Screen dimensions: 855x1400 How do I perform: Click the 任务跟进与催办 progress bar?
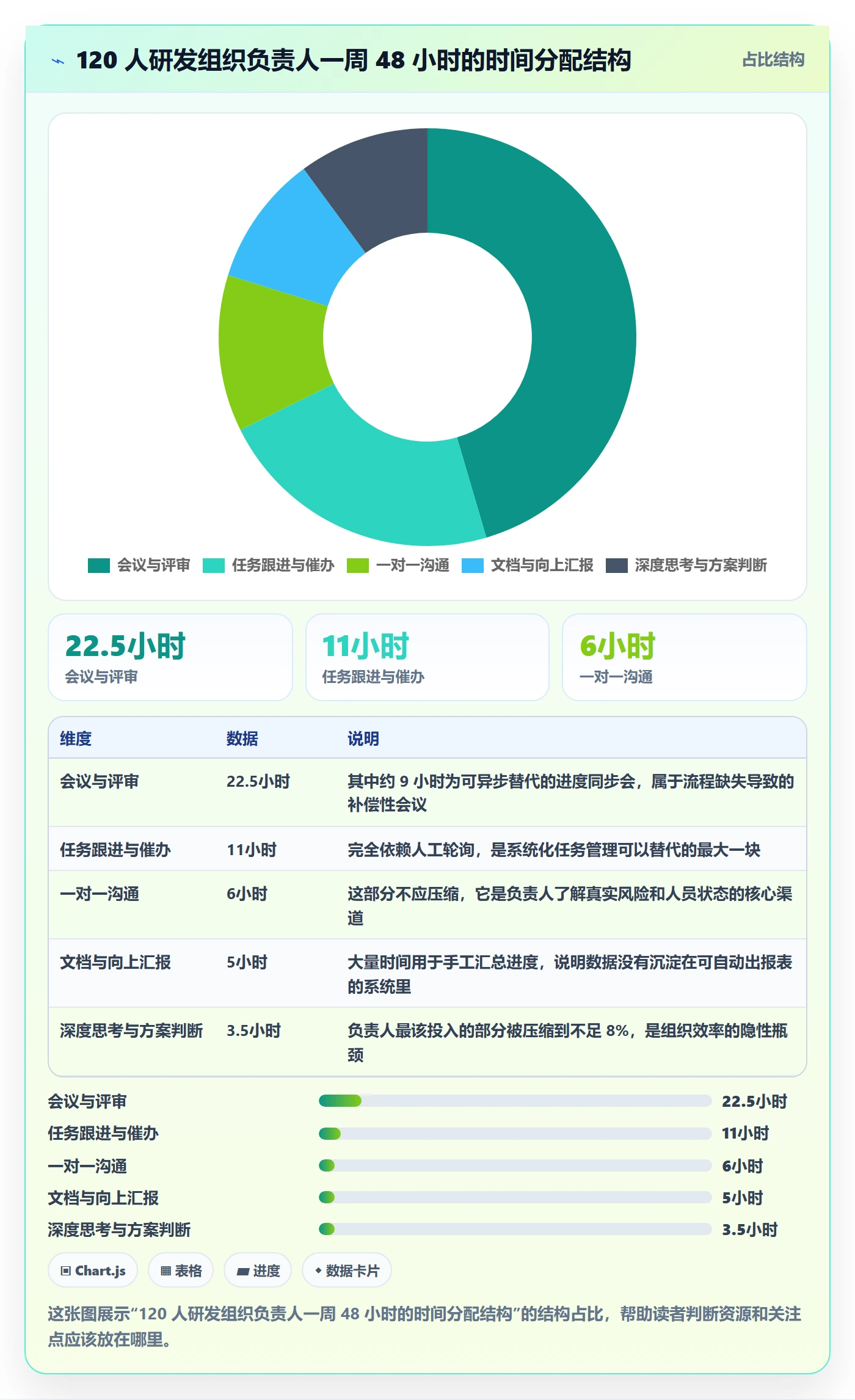[515, 1134]
